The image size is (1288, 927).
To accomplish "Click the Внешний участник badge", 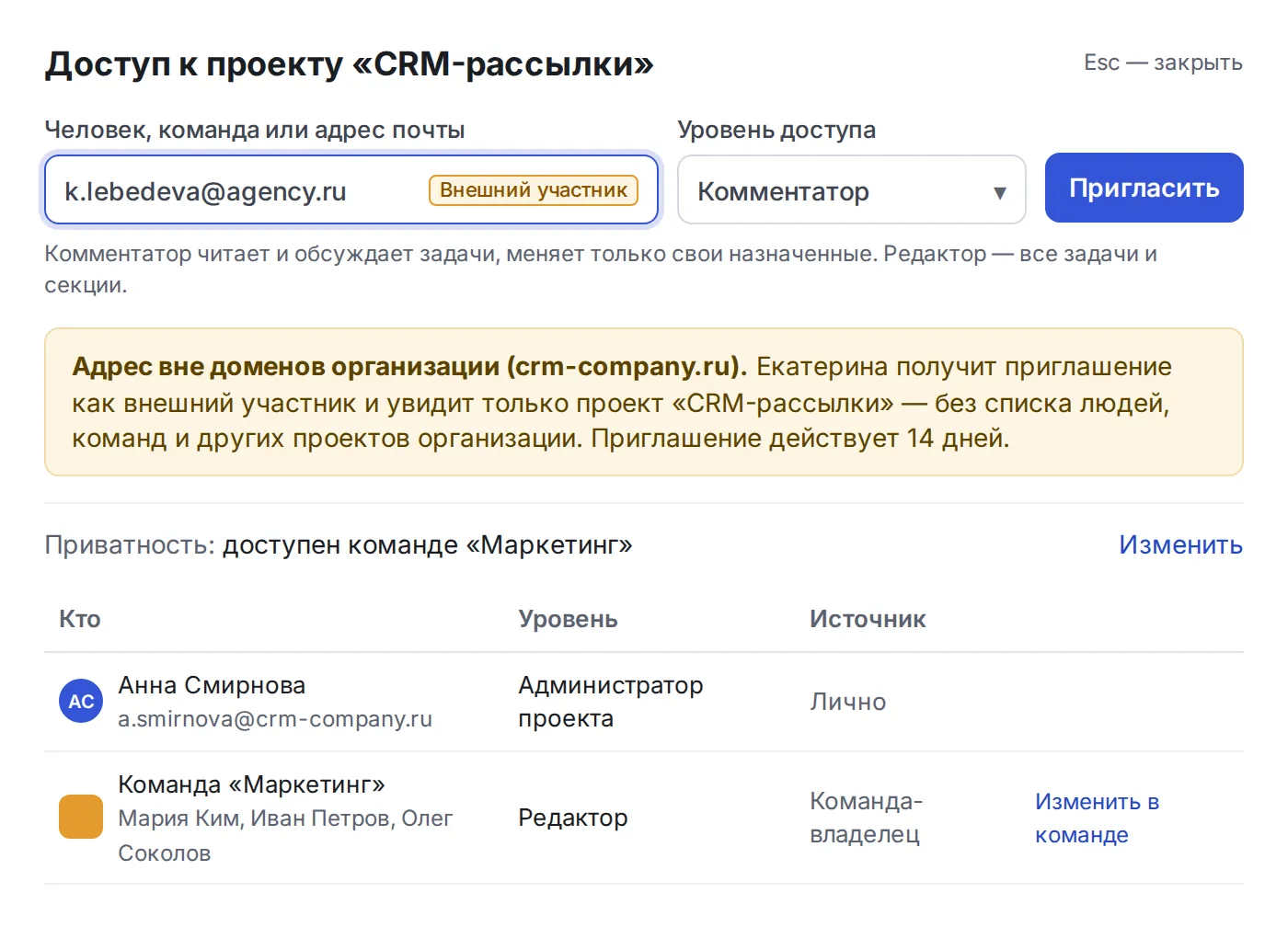I will click(x=534, y=190).
